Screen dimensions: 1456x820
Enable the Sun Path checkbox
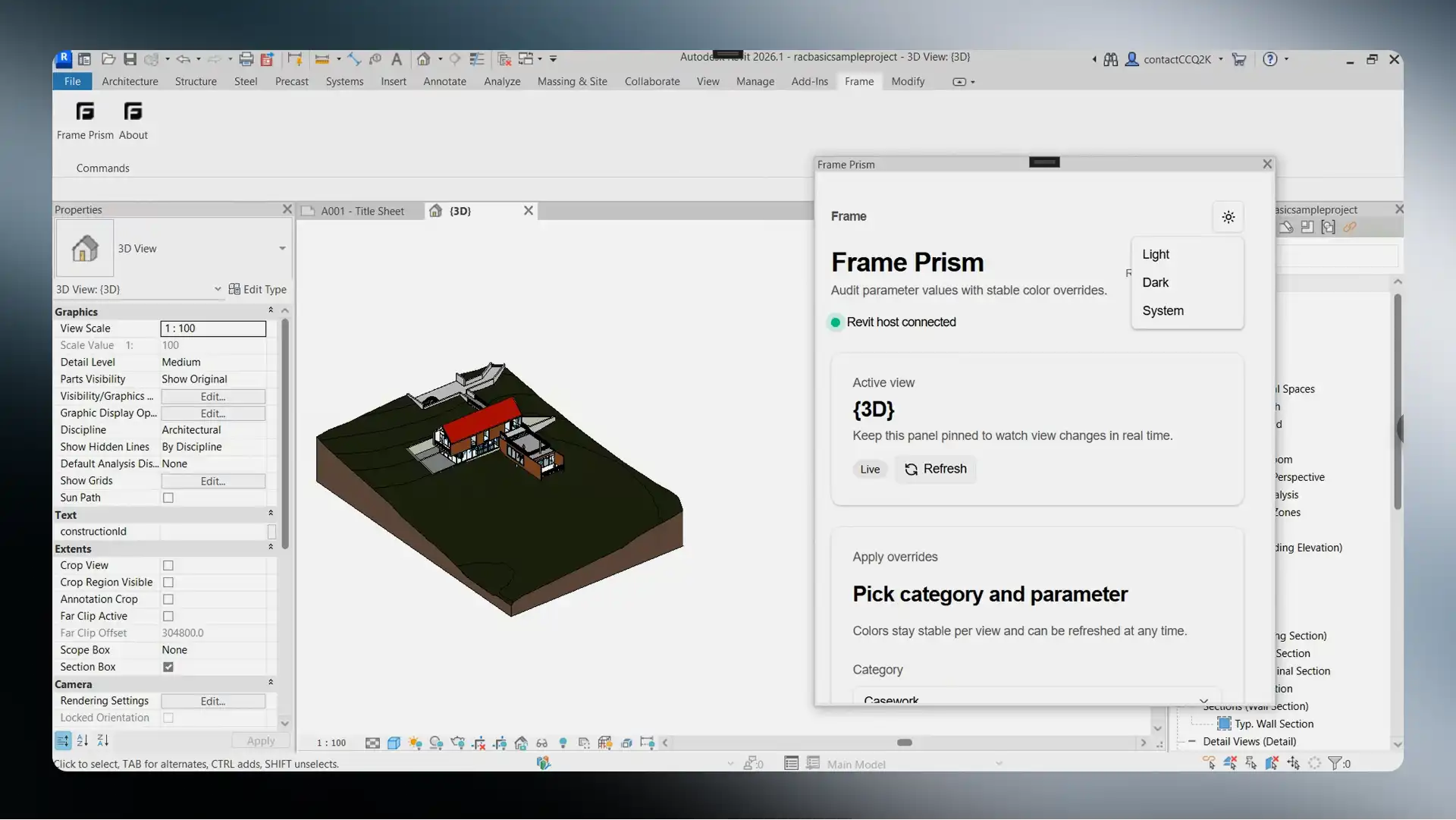pos(168,498)
